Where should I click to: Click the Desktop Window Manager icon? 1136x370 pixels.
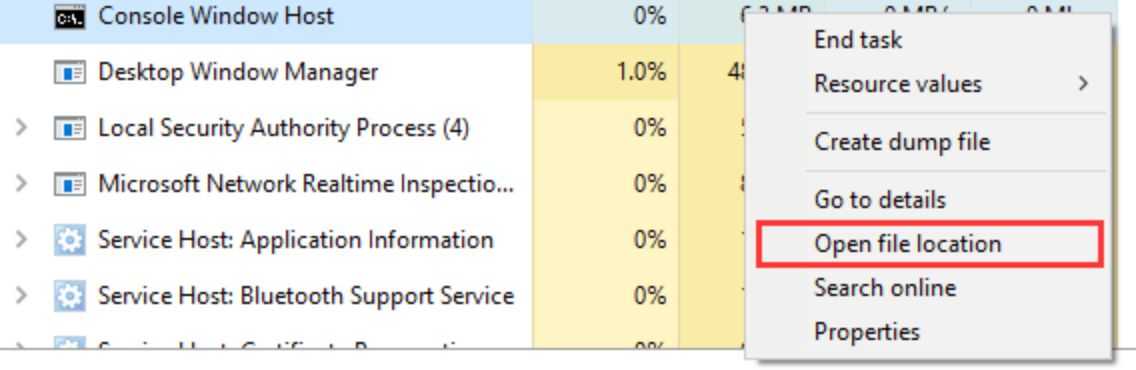click(70, 72)
